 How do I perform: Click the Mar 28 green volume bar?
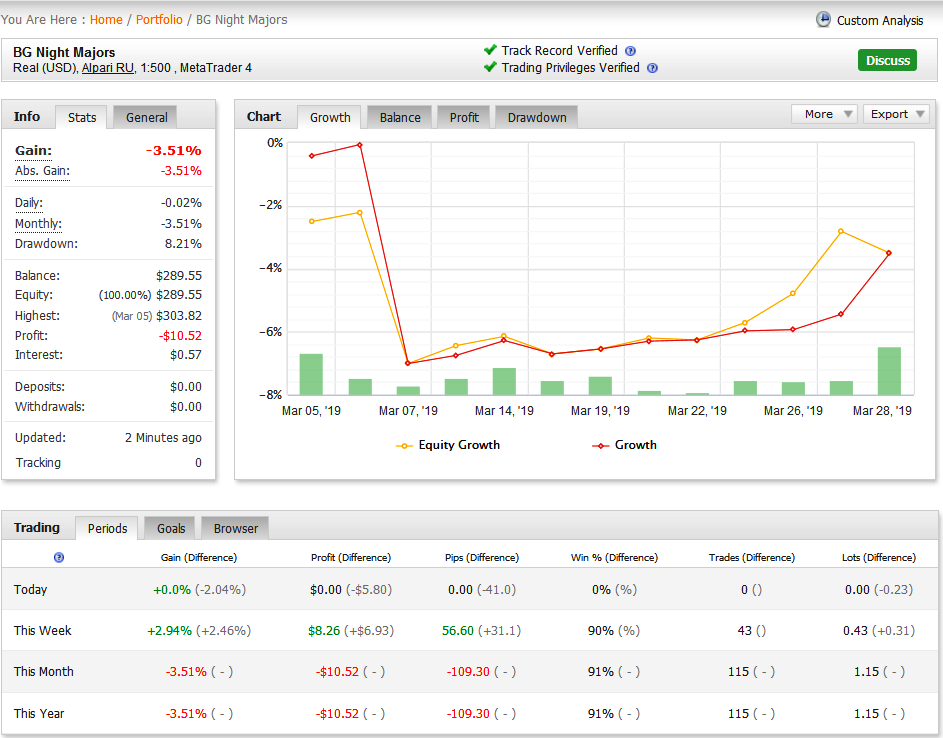click(889, 371)
